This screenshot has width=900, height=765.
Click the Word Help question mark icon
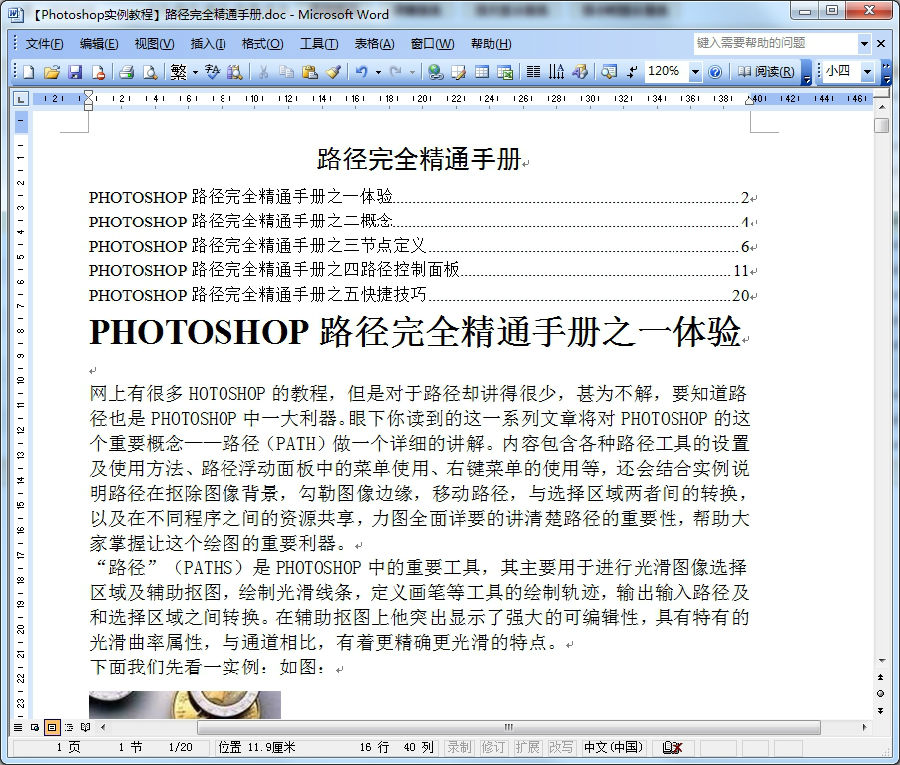(715, 72)
